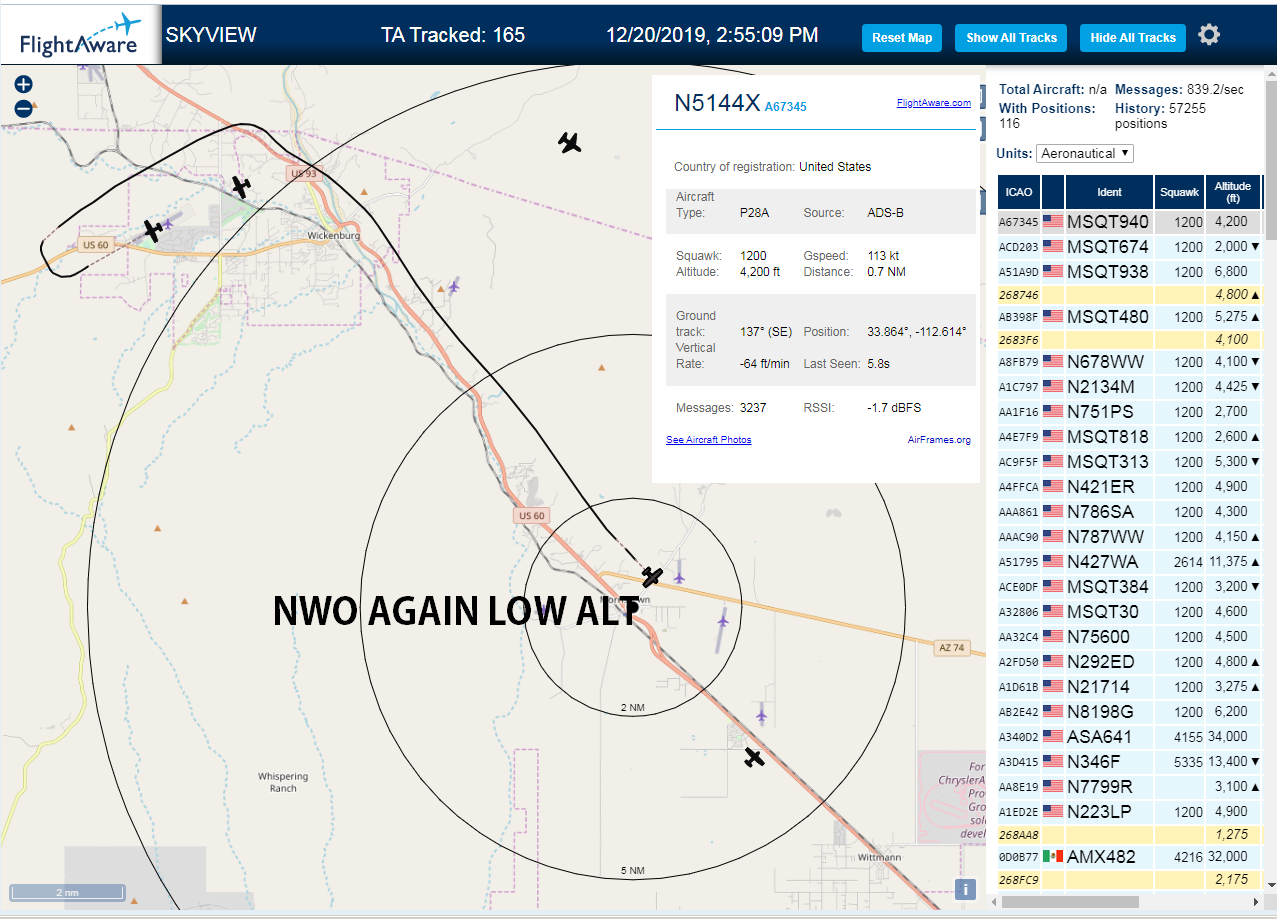
Task: Click US flag in MSQT940 row
Action: pos(1053,222)
